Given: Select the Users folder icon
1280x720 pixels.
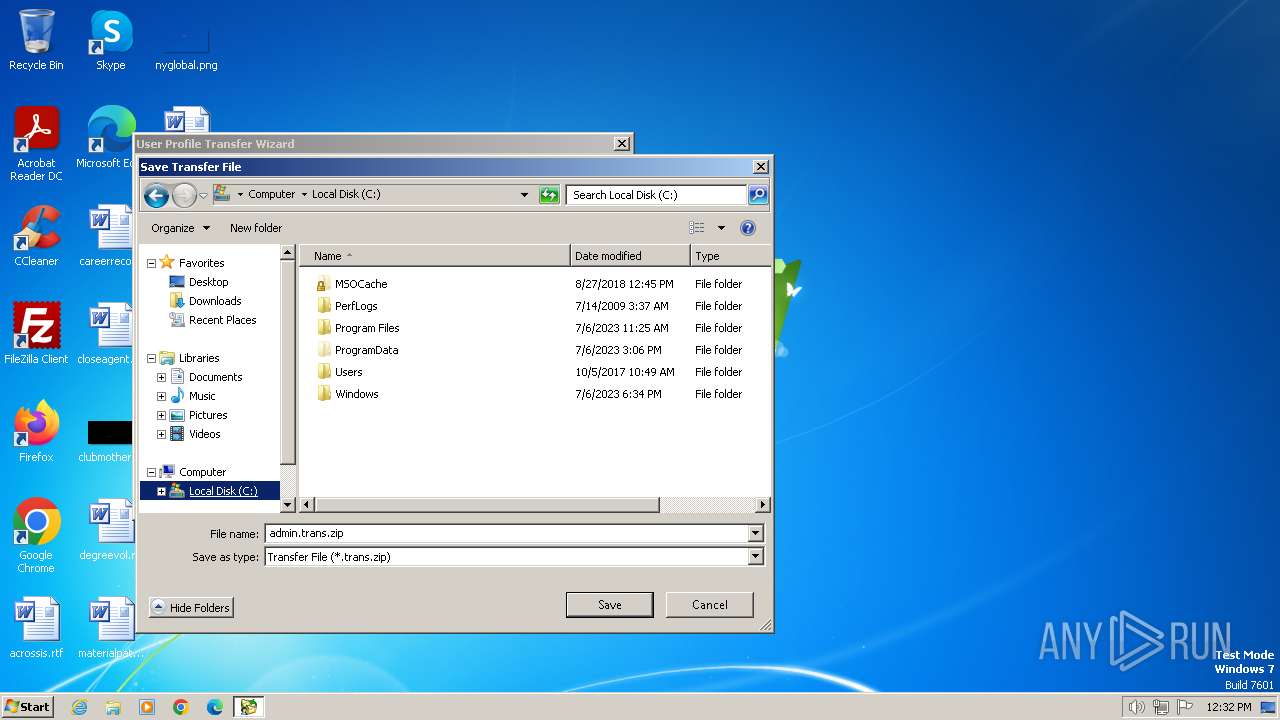Looking at the screenshot, I should coord(324,372).
